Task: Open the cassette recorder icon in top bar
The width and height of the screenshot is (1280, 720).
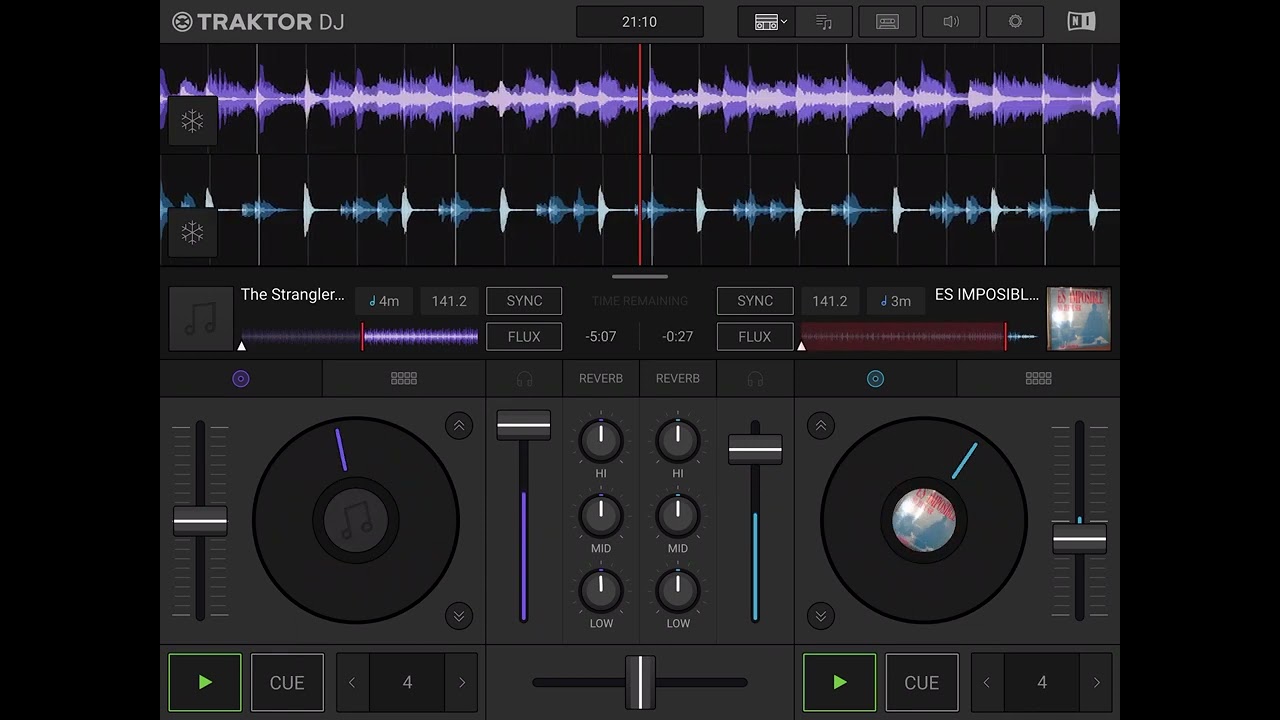Action: [887, 22]
